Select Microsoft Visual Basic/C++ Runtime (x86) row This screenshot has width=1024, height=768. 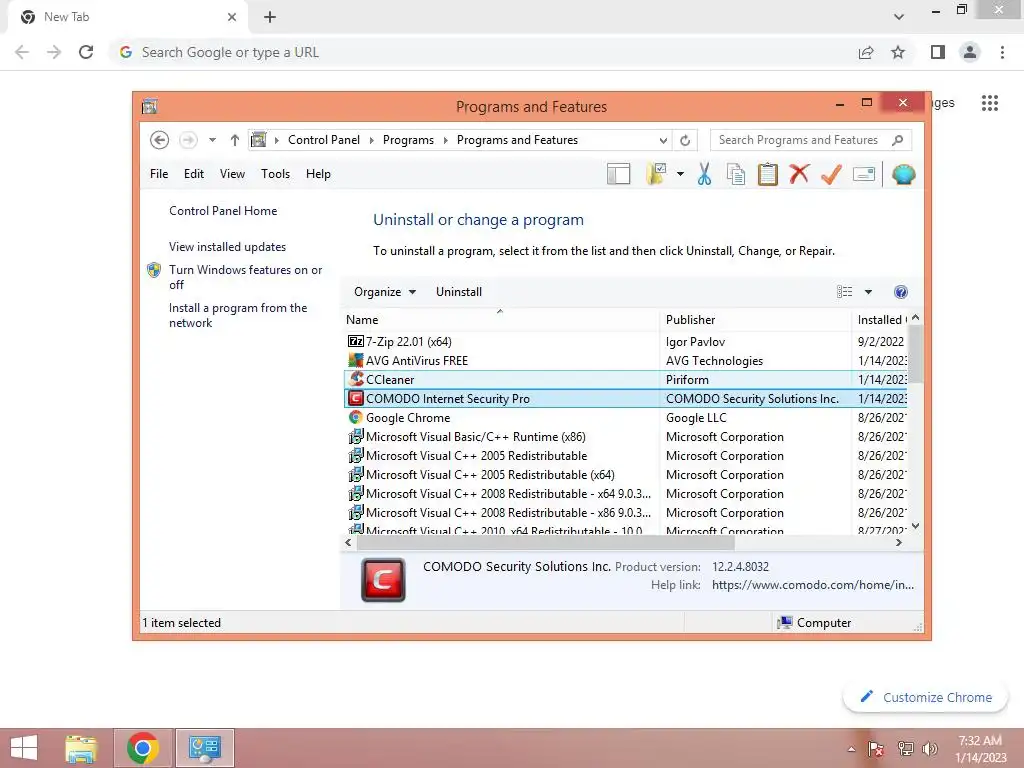(x=625, y=436)
